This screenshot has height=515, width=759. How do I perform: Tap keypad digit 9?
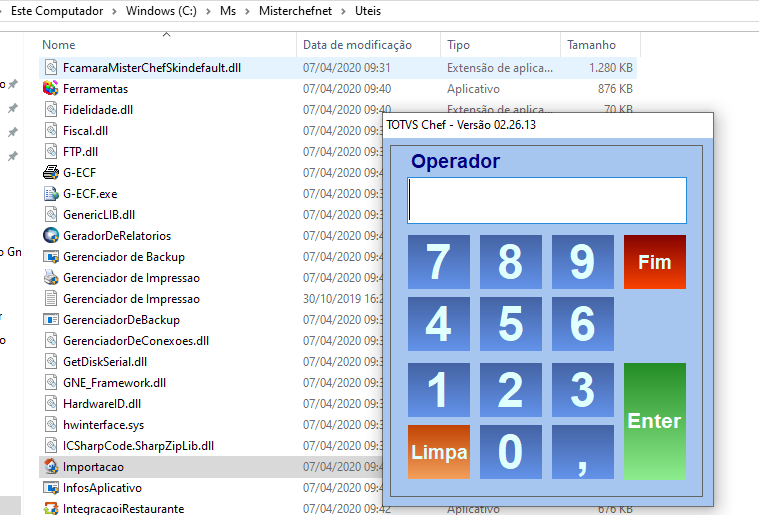coord(583,262)
